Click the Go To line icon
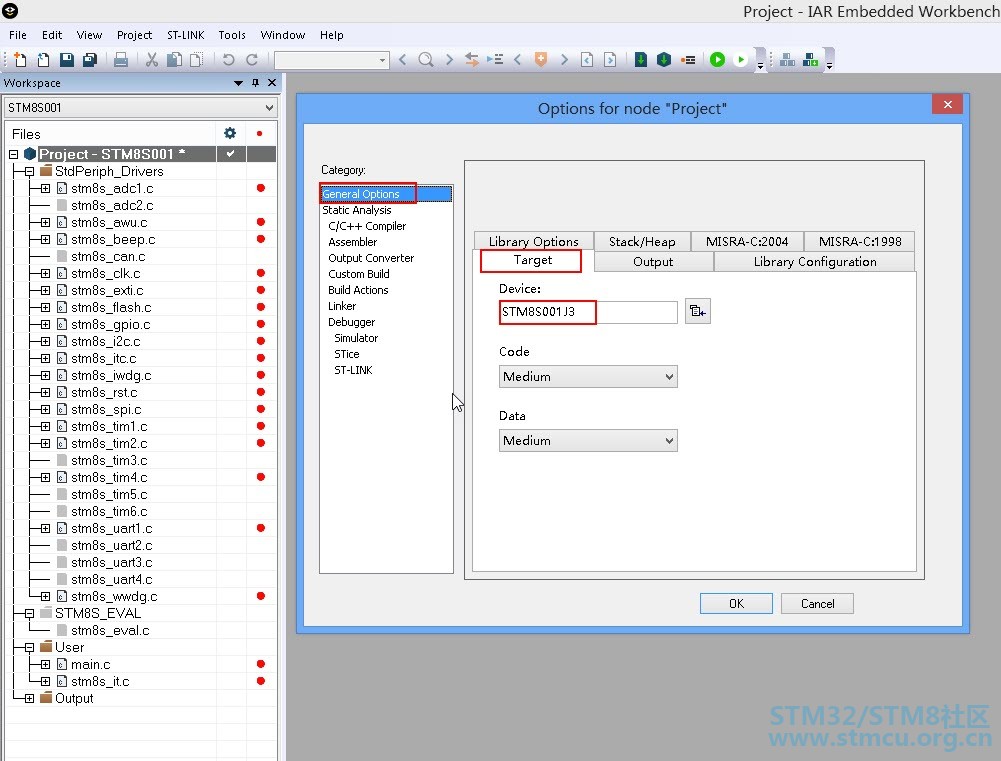 [495, 60]
